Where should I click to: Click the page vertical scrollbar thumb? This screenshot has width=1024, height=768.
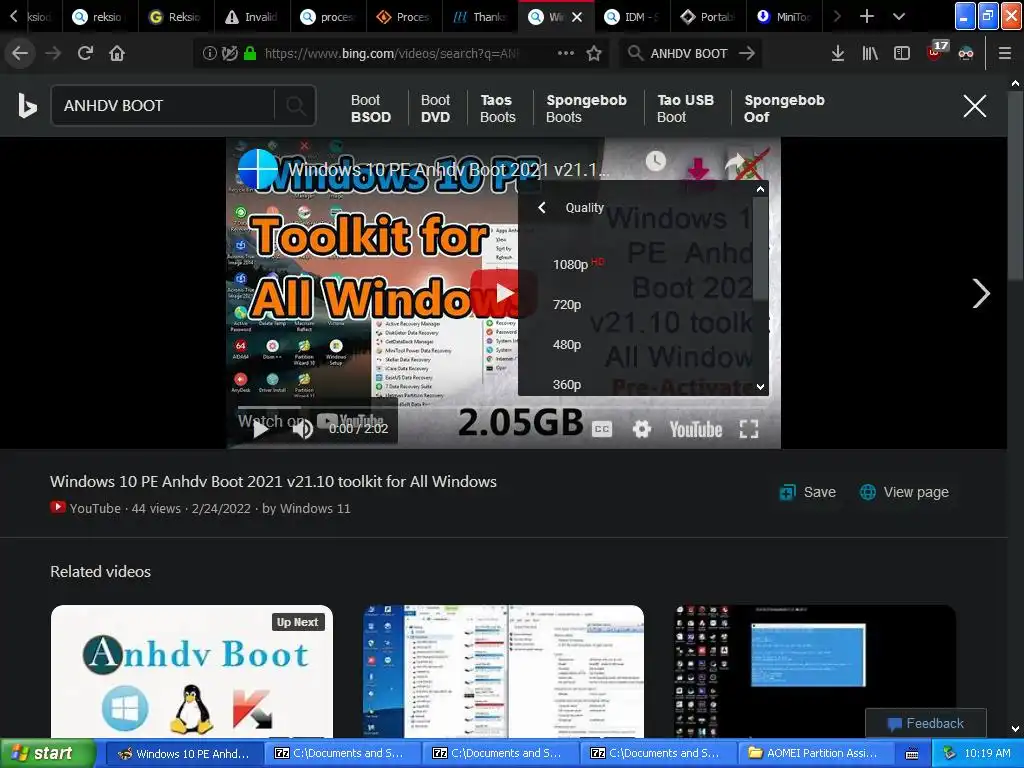point(1015,186)
